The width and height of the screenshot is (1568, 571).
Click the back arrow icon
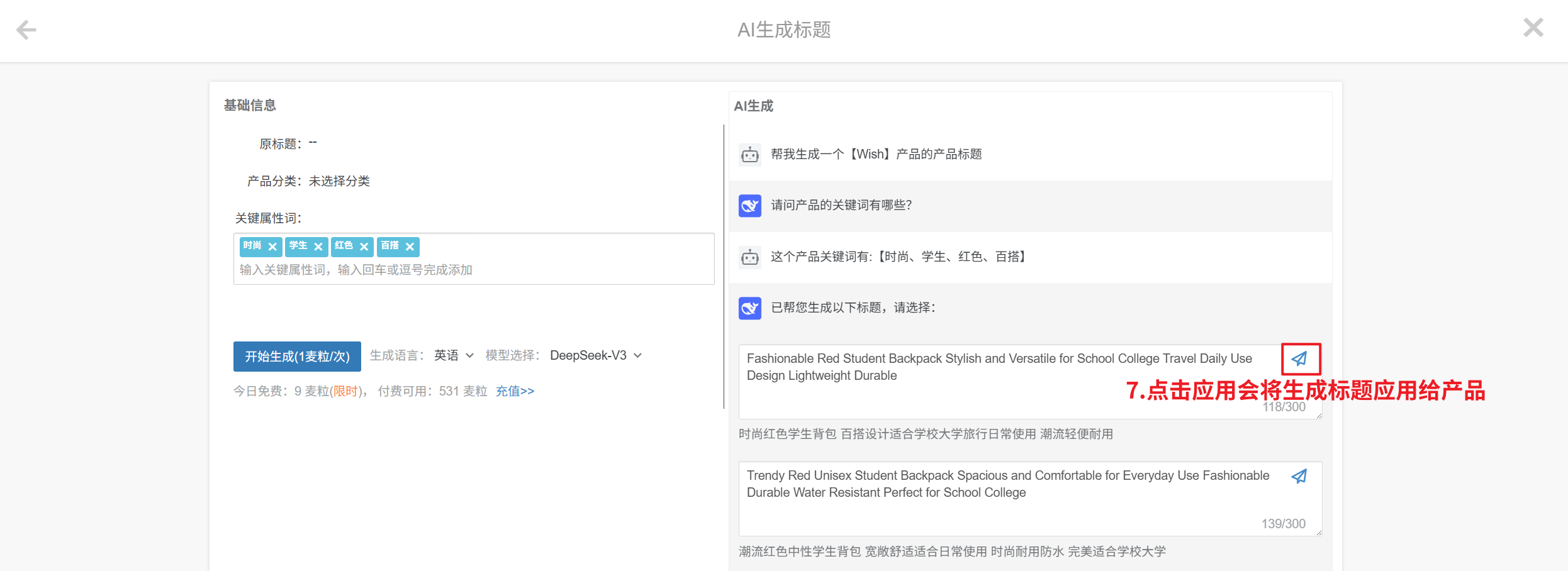(26, 30)
